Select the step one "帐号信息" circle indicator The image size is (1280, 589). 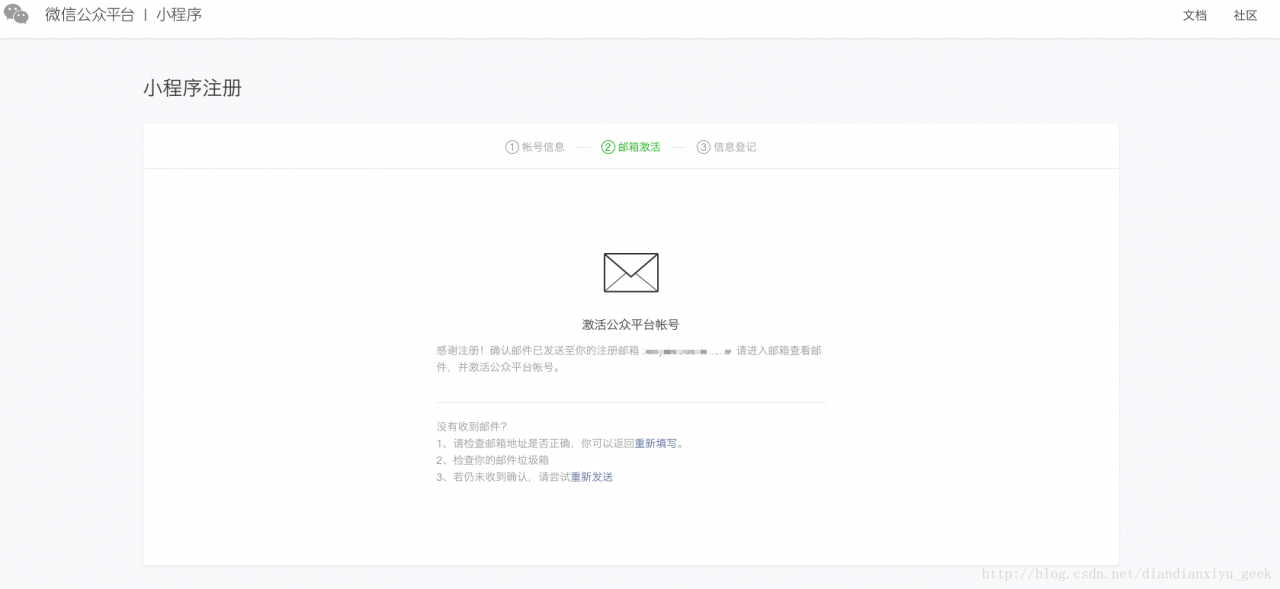coord(511,146)
